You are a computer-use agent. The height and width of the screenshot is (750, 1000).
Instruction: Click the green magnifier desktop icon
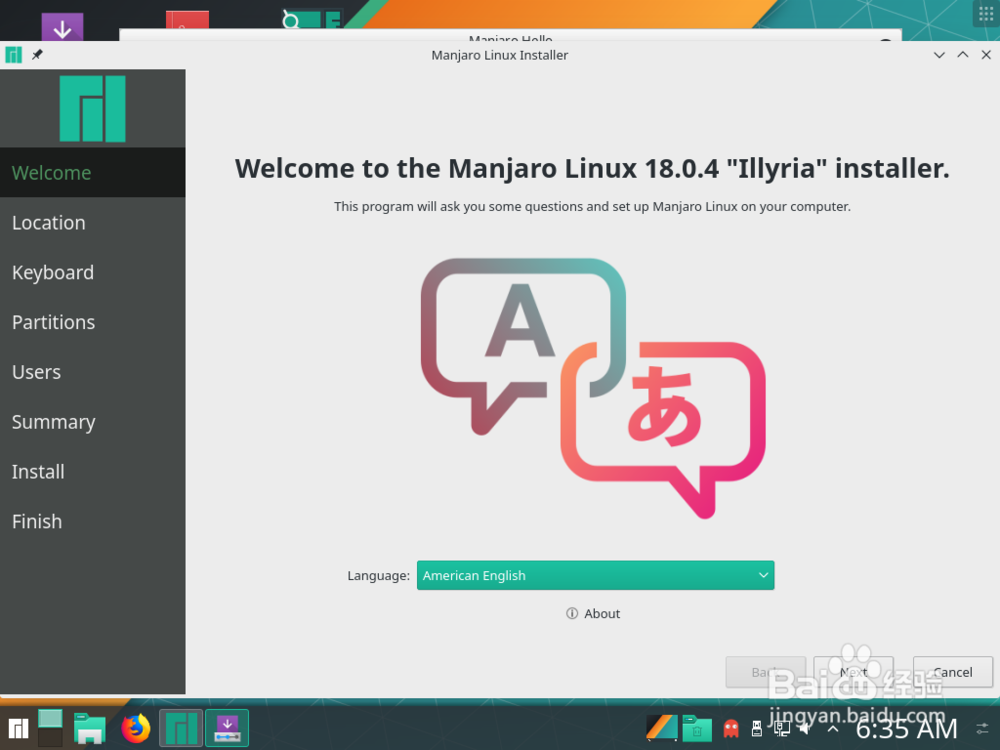(312, 19)
